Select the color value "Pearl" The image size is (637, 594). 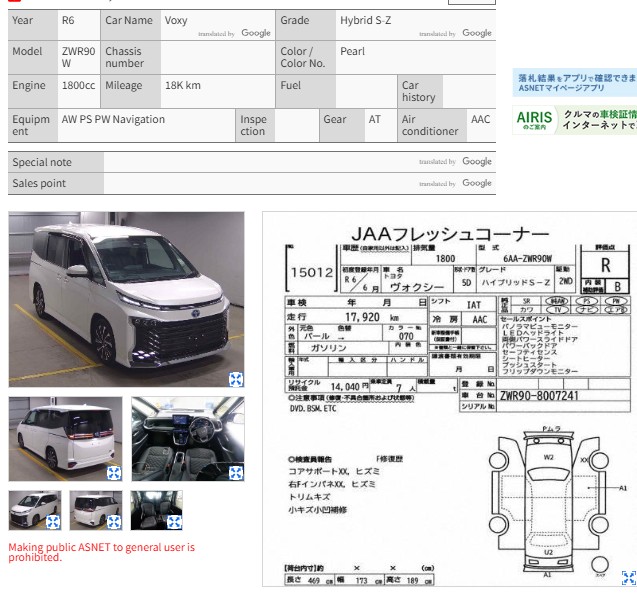point(352,51)
